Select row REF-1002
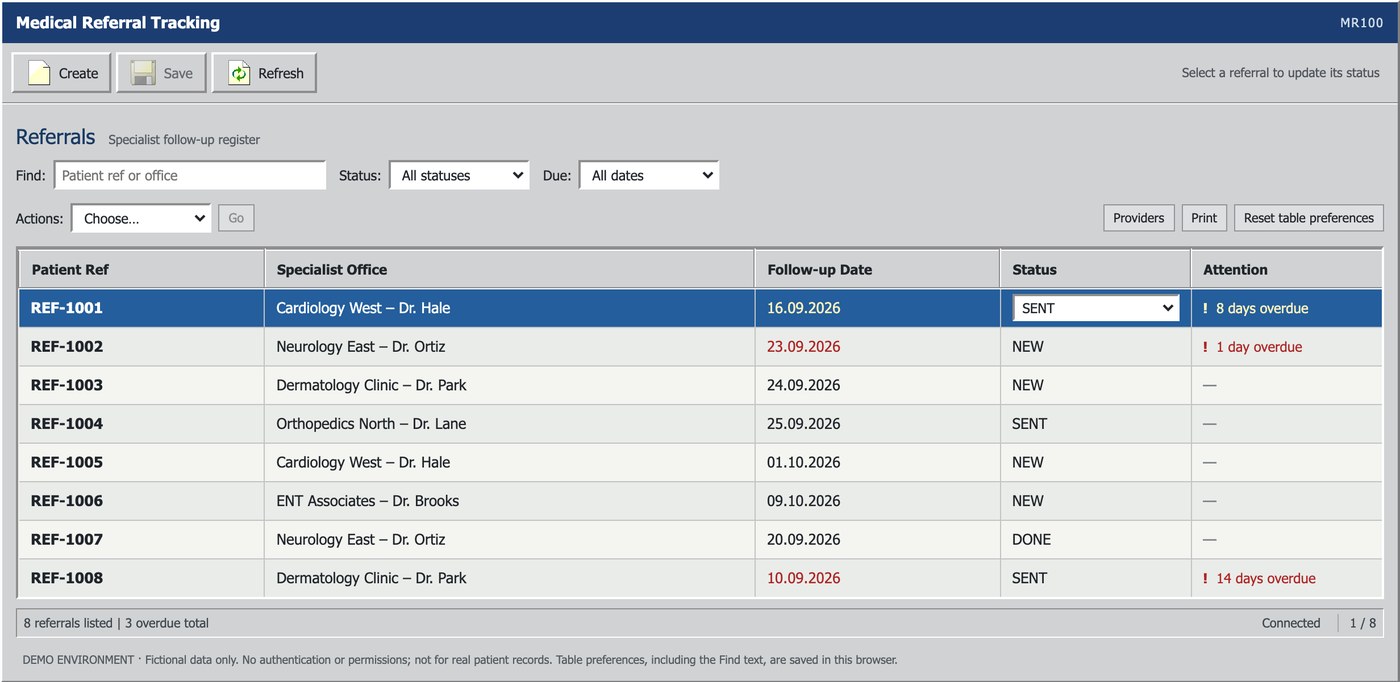This screenshot has width=1400, height=682. (x=700, y=347)
